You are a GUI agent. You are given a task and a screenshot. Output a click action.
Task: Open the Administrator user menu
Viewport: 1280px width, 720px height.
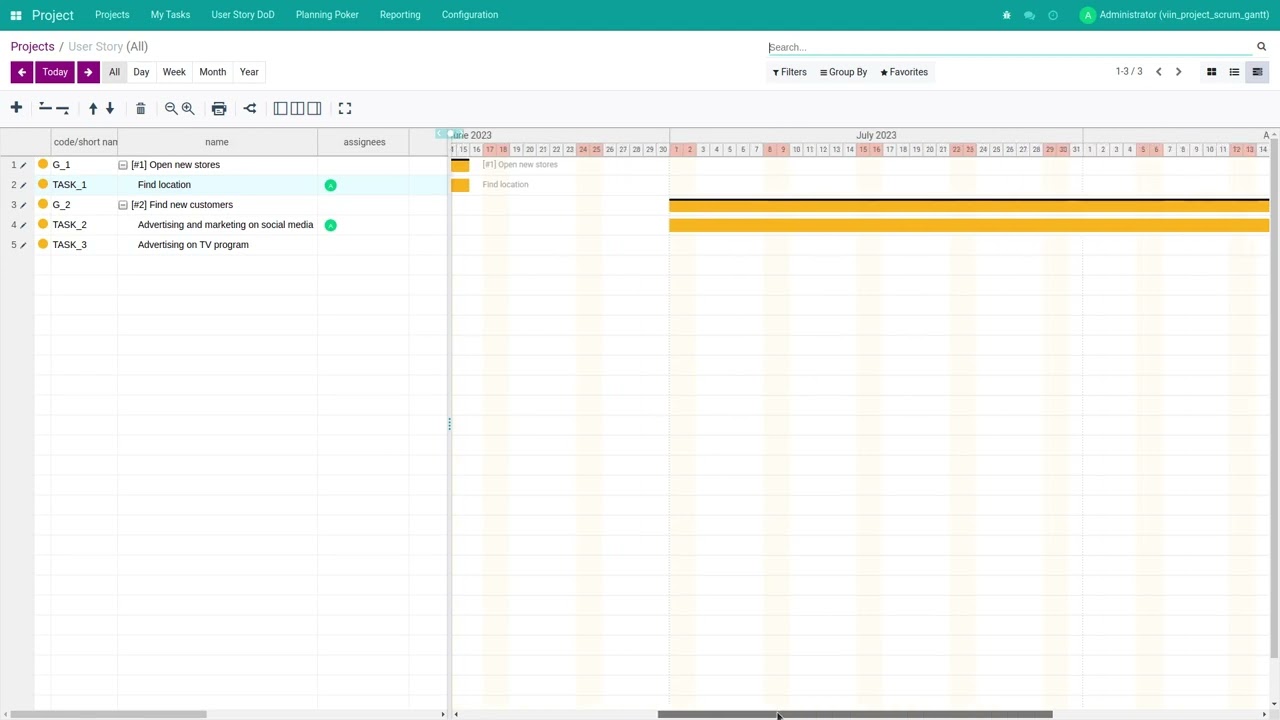coord(1174,15)
